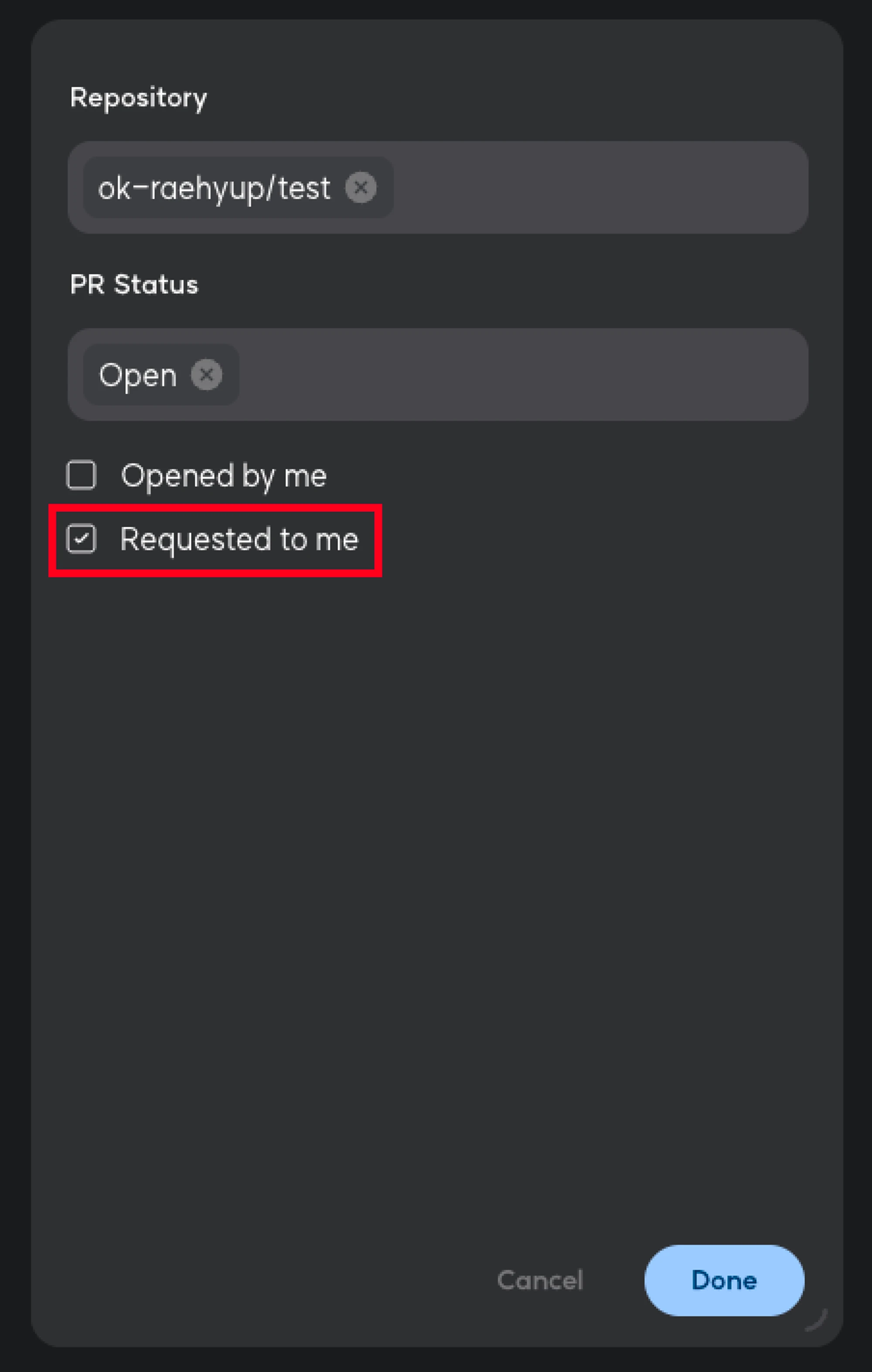
Task: Click the PR Status heading label
Action: [x=134, y=284]
